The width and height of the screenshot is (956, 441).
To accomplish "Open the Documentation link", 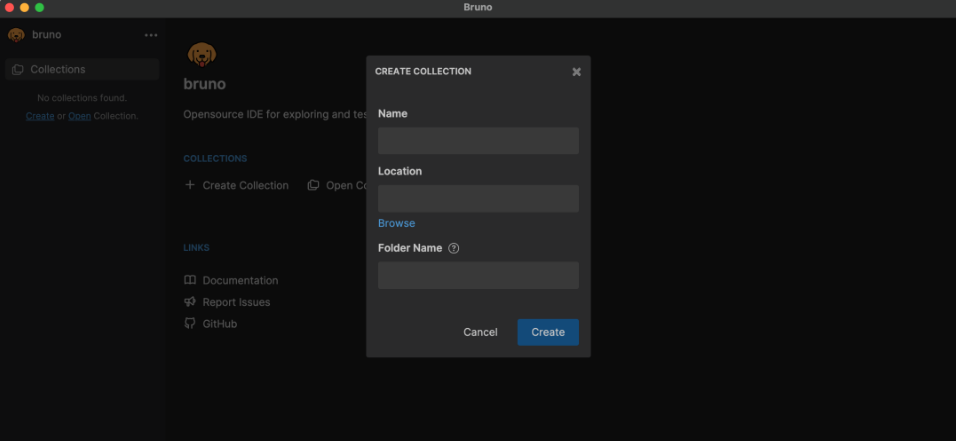I will coord(240,281).
